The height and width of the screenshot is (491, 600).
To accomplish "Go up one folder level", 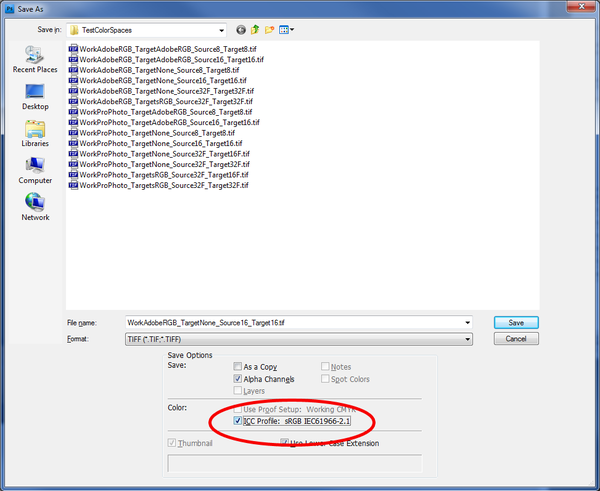I will coord(256,30).
